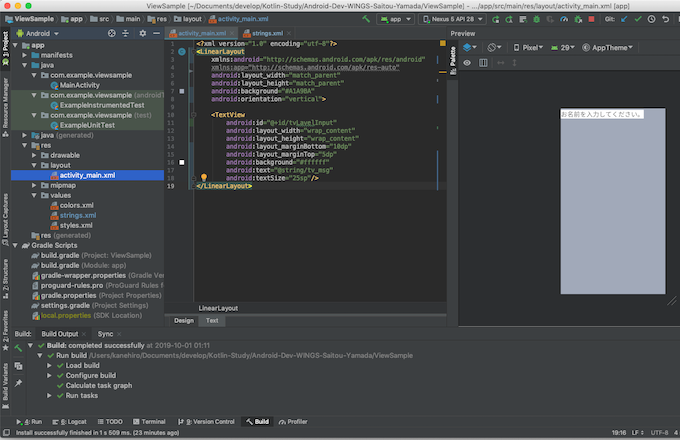Hide the Project panel with minus icon
Screen dimensions: 680x440
(x=156, y=33)
